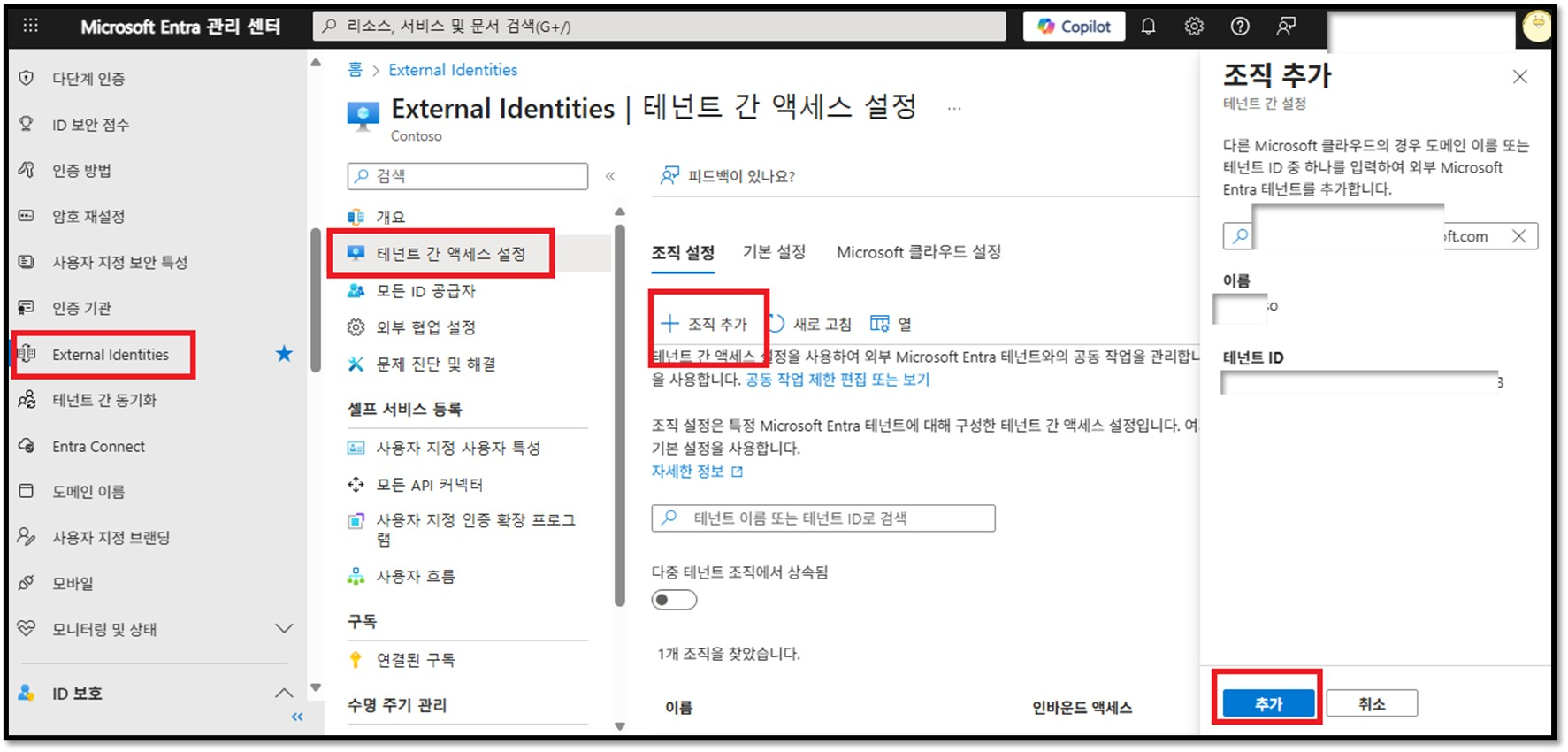The height and width of the screenshot is (752, 1568).
Task: Open 다단계 인증 in the left navigation
Action: (88, 79)
